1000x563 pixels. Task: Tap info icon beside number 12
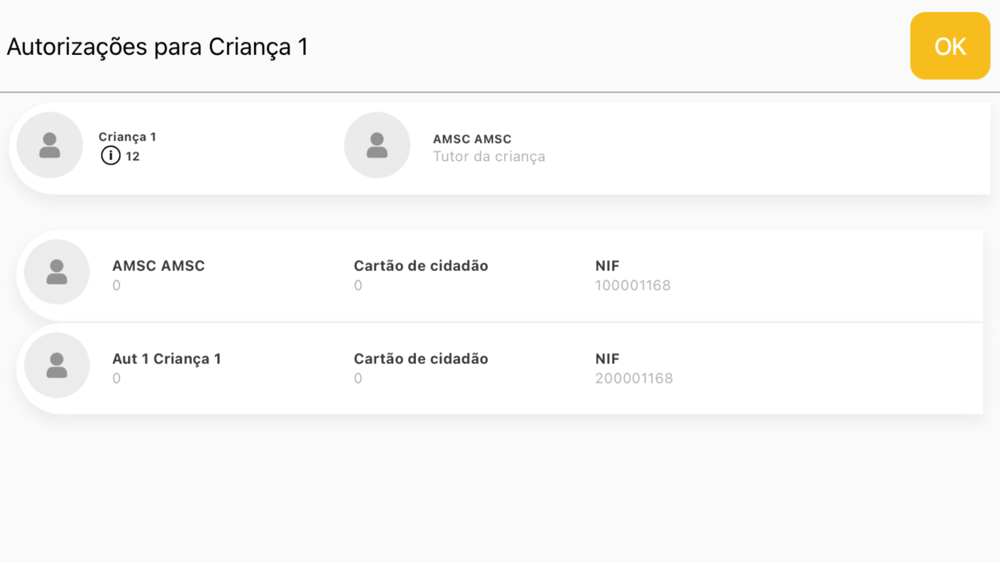110,156
